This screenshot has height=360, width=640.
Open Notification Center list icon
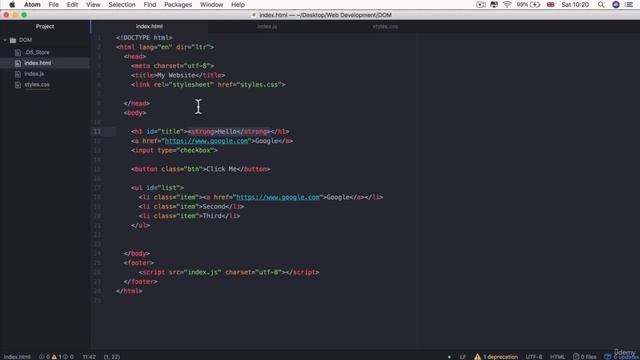pyautogui.click(x=629, y=5)
